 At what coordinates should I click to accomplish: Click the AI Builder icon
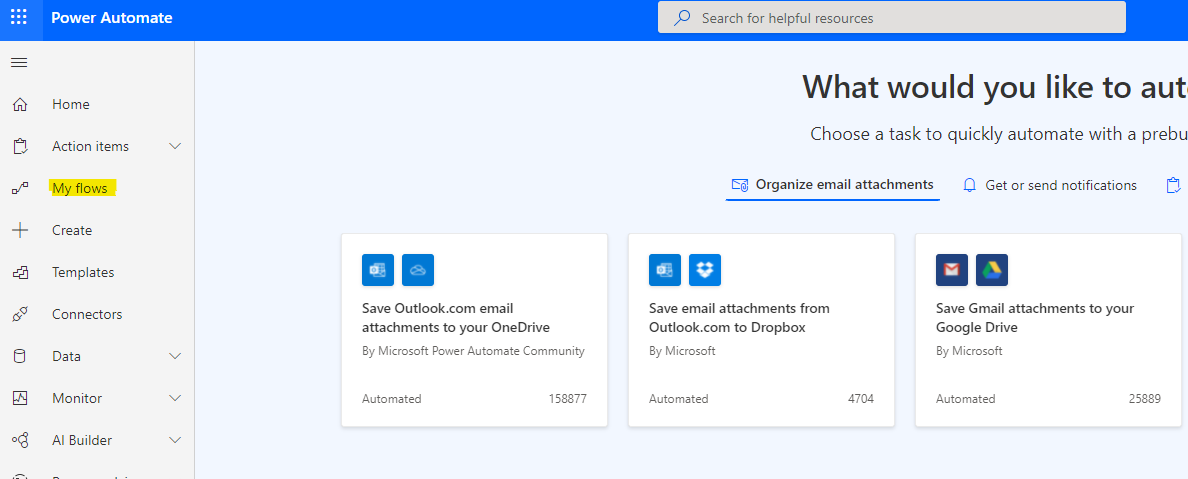[x=20, y=440]
